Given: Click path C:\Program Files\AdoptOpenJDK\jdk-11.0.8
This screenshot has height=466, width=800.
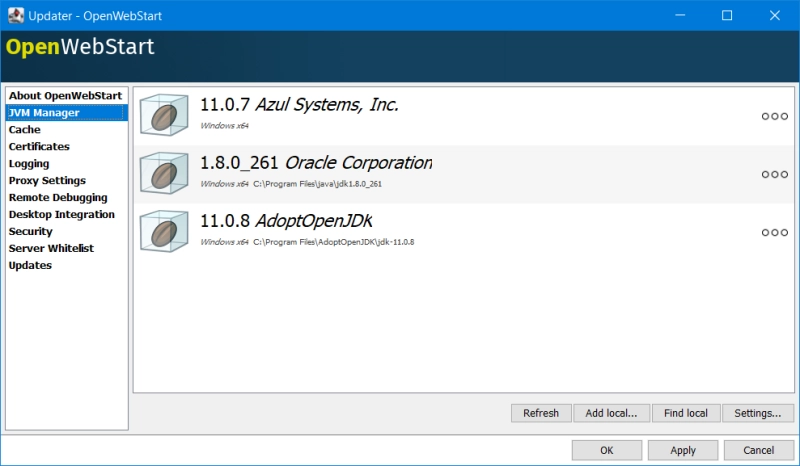Looking at the screenshot, I should click(x=334, y=242).
